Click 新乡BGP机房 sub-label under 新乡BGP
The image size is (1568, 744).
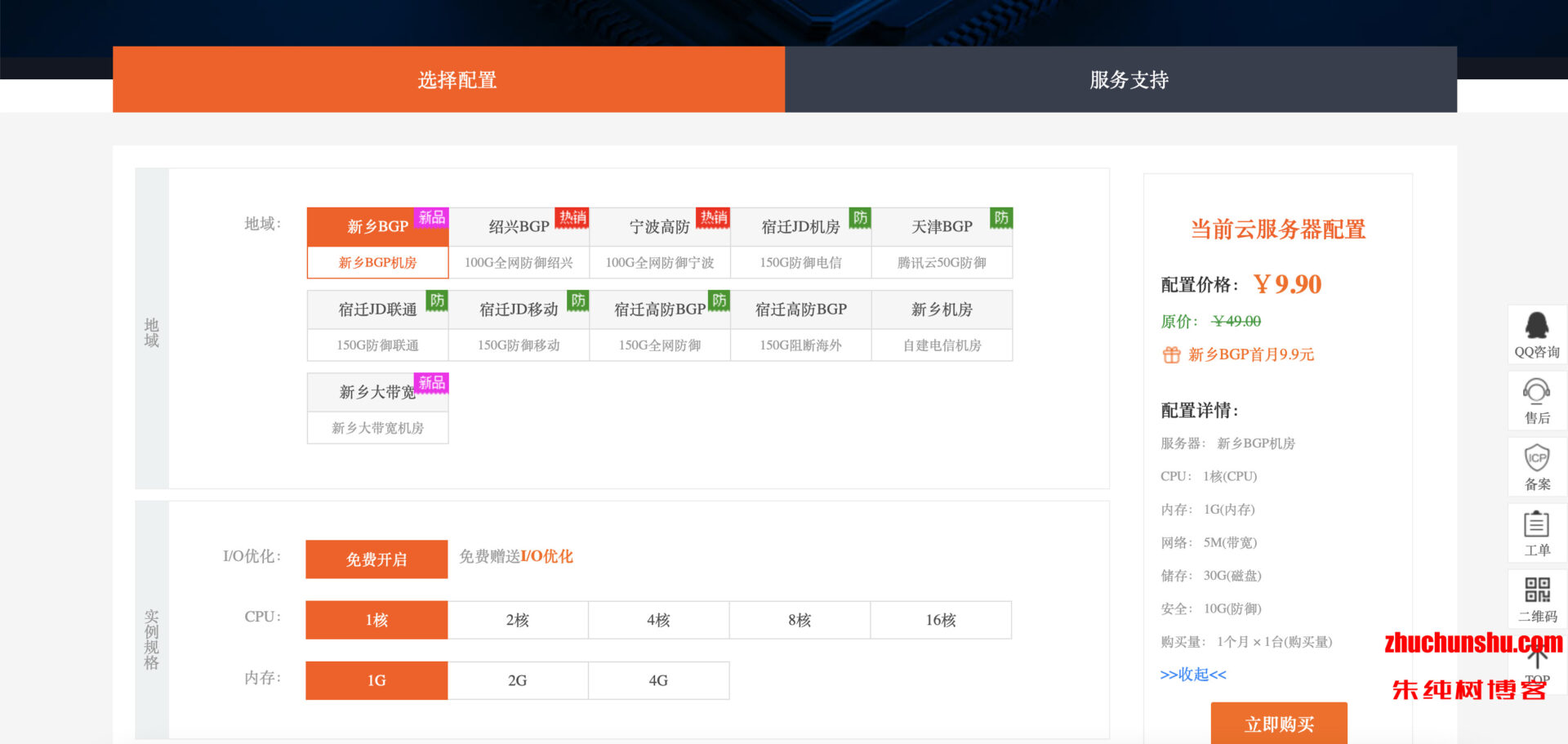click(377, 262)
